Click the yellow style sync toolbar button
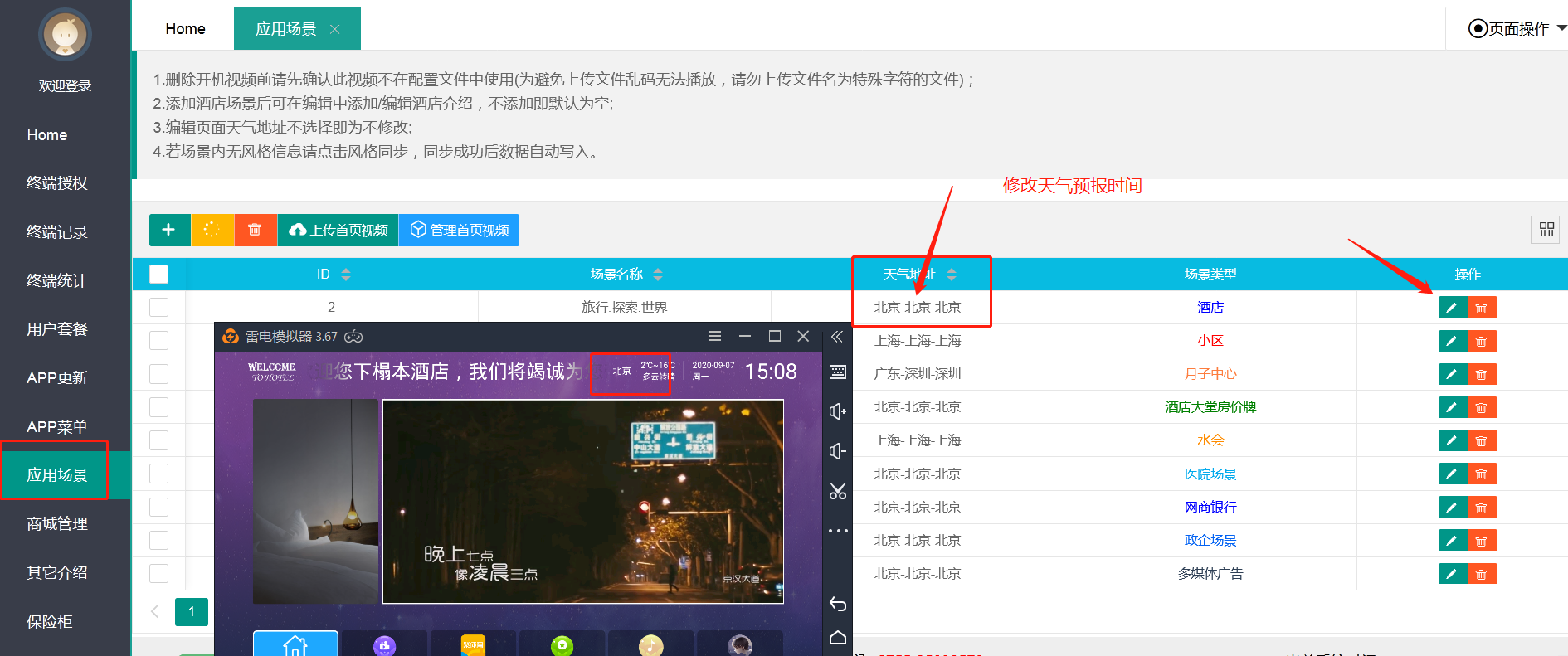 click(x=212, y=230)
